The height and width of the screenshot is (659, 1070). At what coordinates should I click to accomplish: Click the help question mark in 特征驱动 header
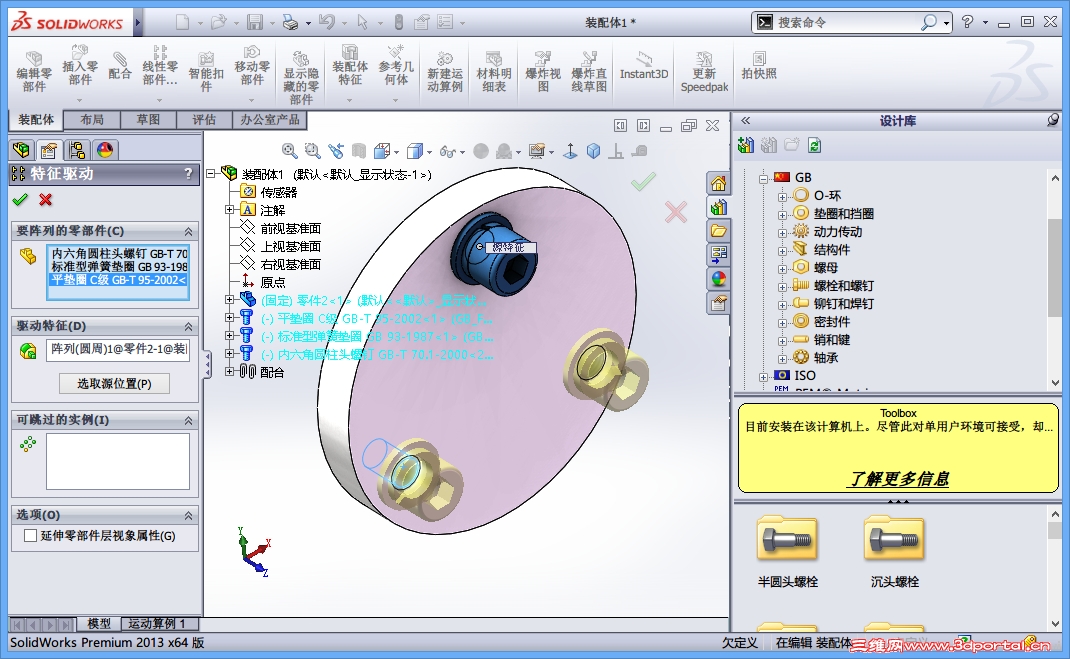[188, 174]
